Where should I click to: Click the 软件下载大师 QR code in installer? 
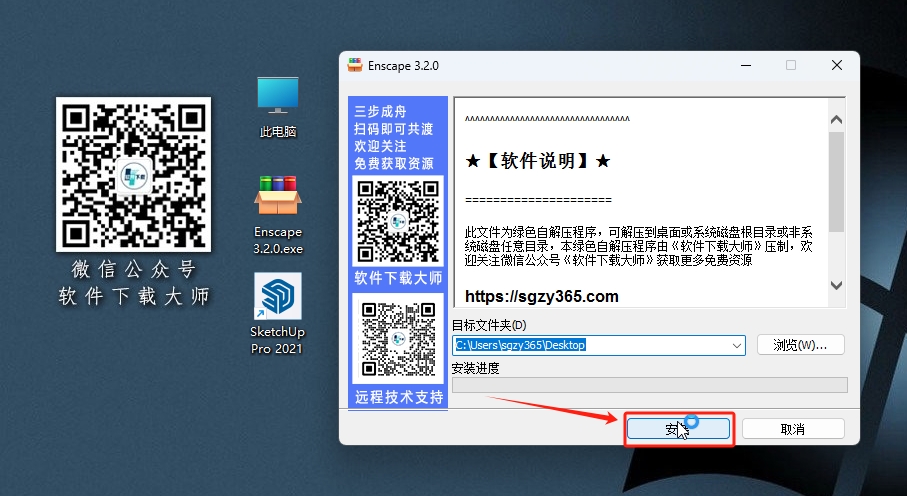point(398,221)
